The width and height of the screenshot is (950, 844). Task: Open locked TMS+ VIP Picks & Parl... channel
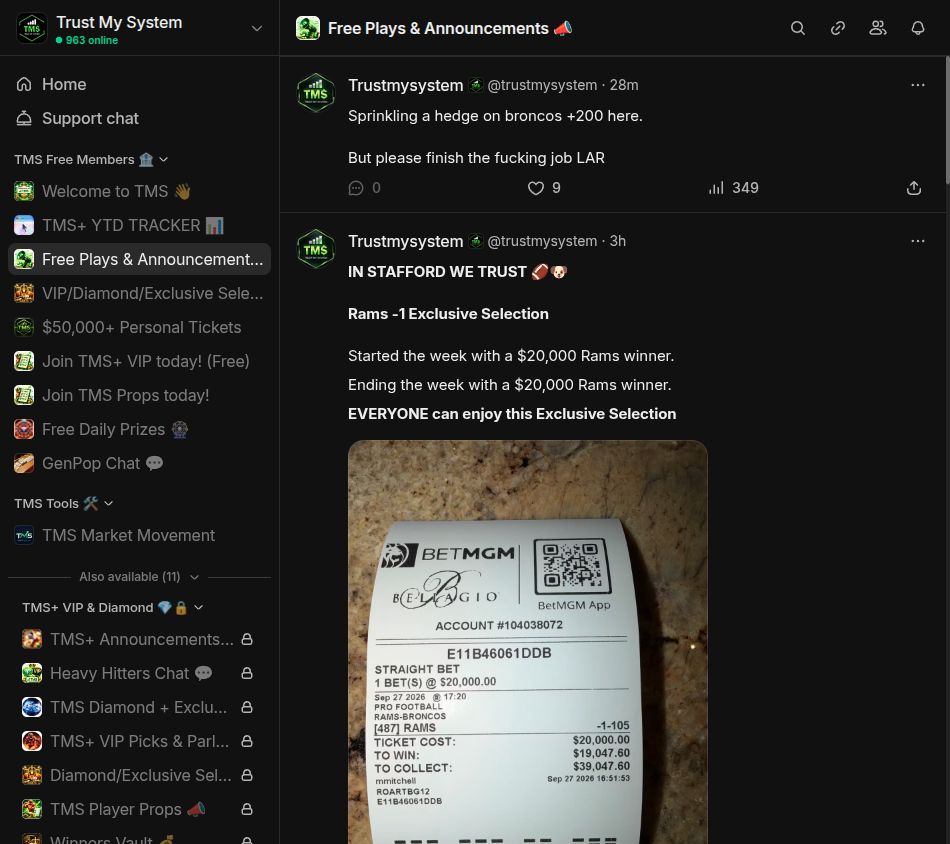tap(139, 741)
